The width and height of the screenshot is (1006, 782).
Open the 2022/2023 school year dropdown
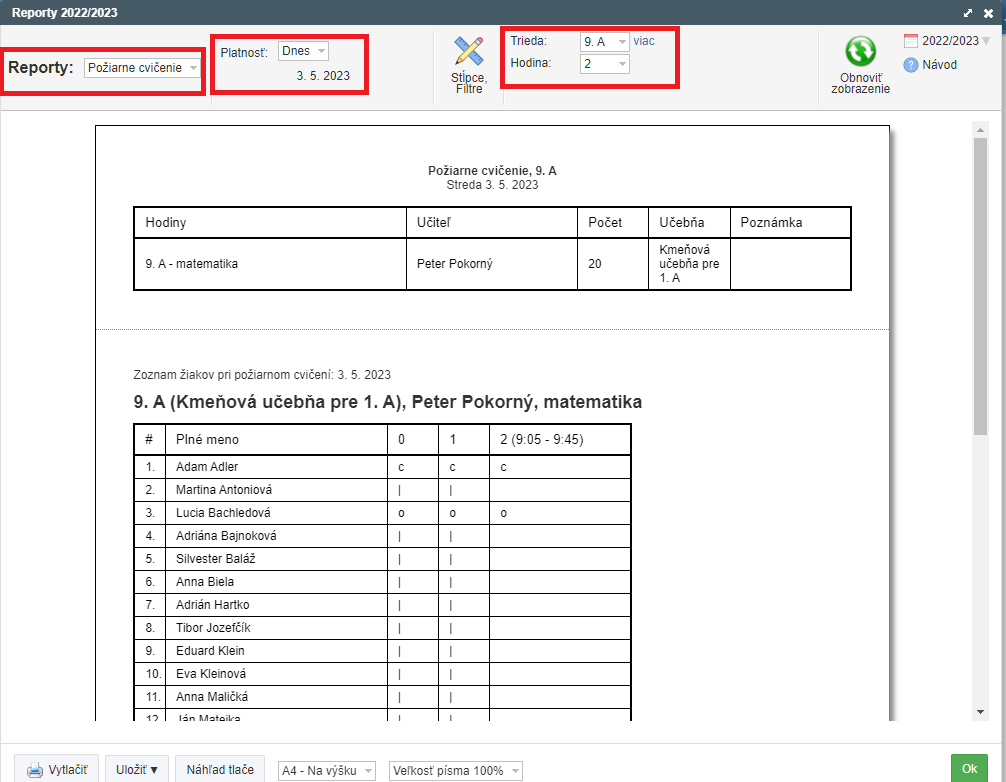pos(956,41)
